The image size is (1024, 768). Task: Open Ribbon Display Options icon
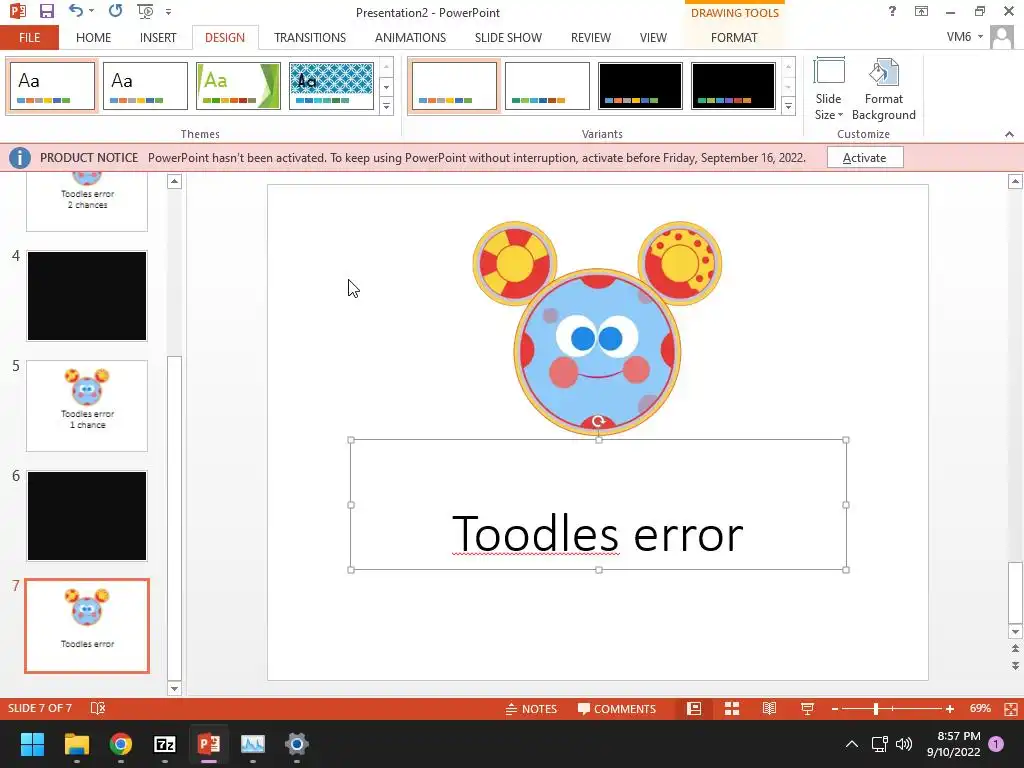coord(921,11)
